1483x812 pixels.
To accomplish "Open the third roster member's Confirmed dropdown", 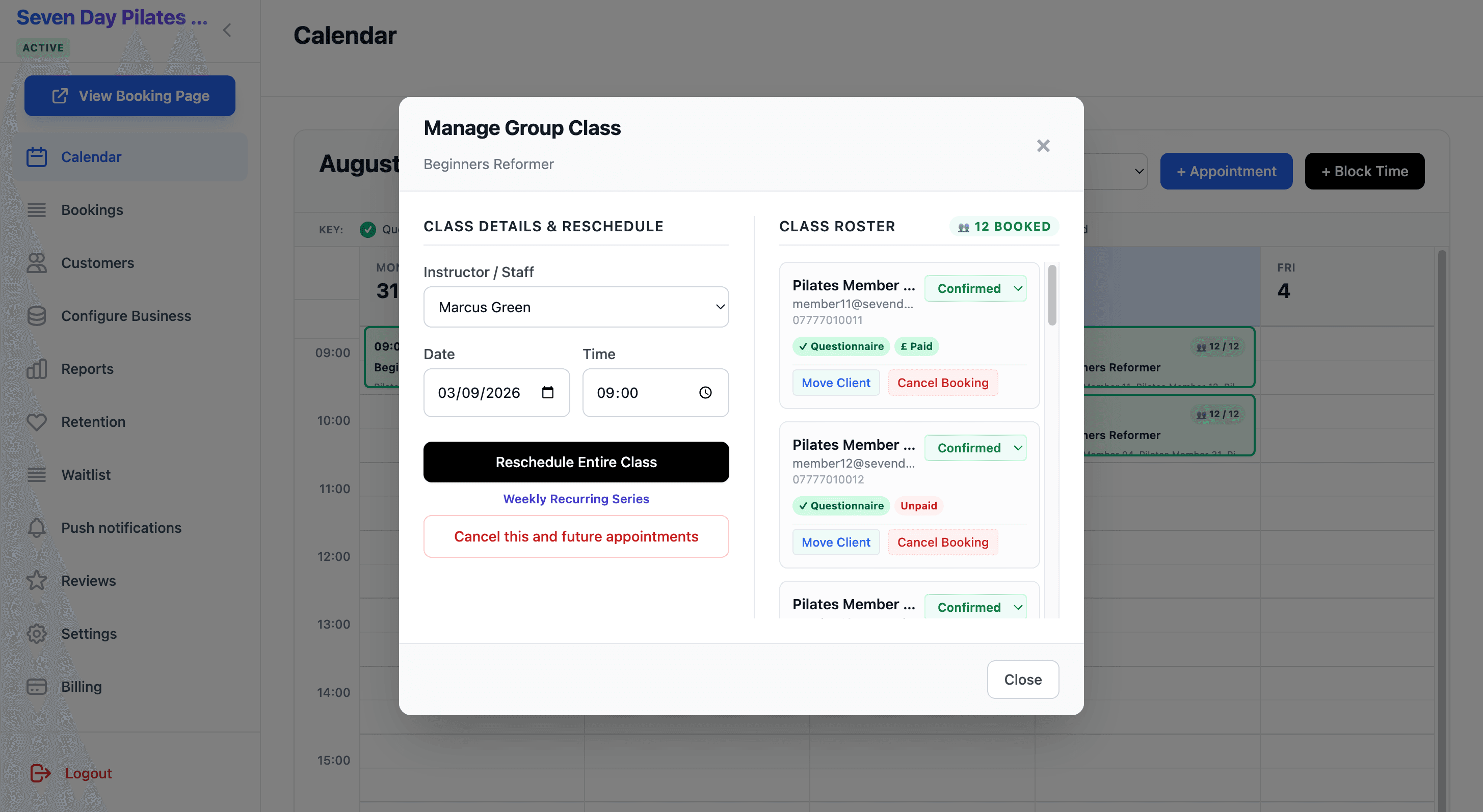I will (x=975, y=607).
